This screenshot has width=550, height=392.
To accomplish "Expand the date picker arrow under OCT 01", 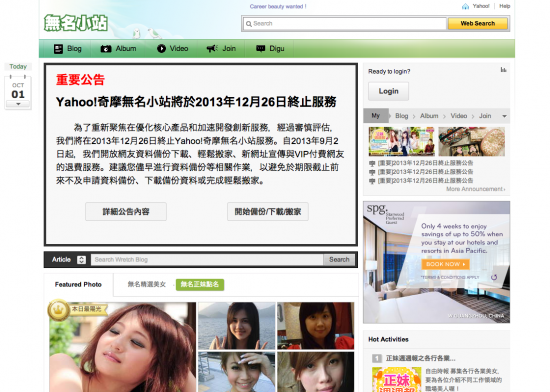I will [18, 104].
